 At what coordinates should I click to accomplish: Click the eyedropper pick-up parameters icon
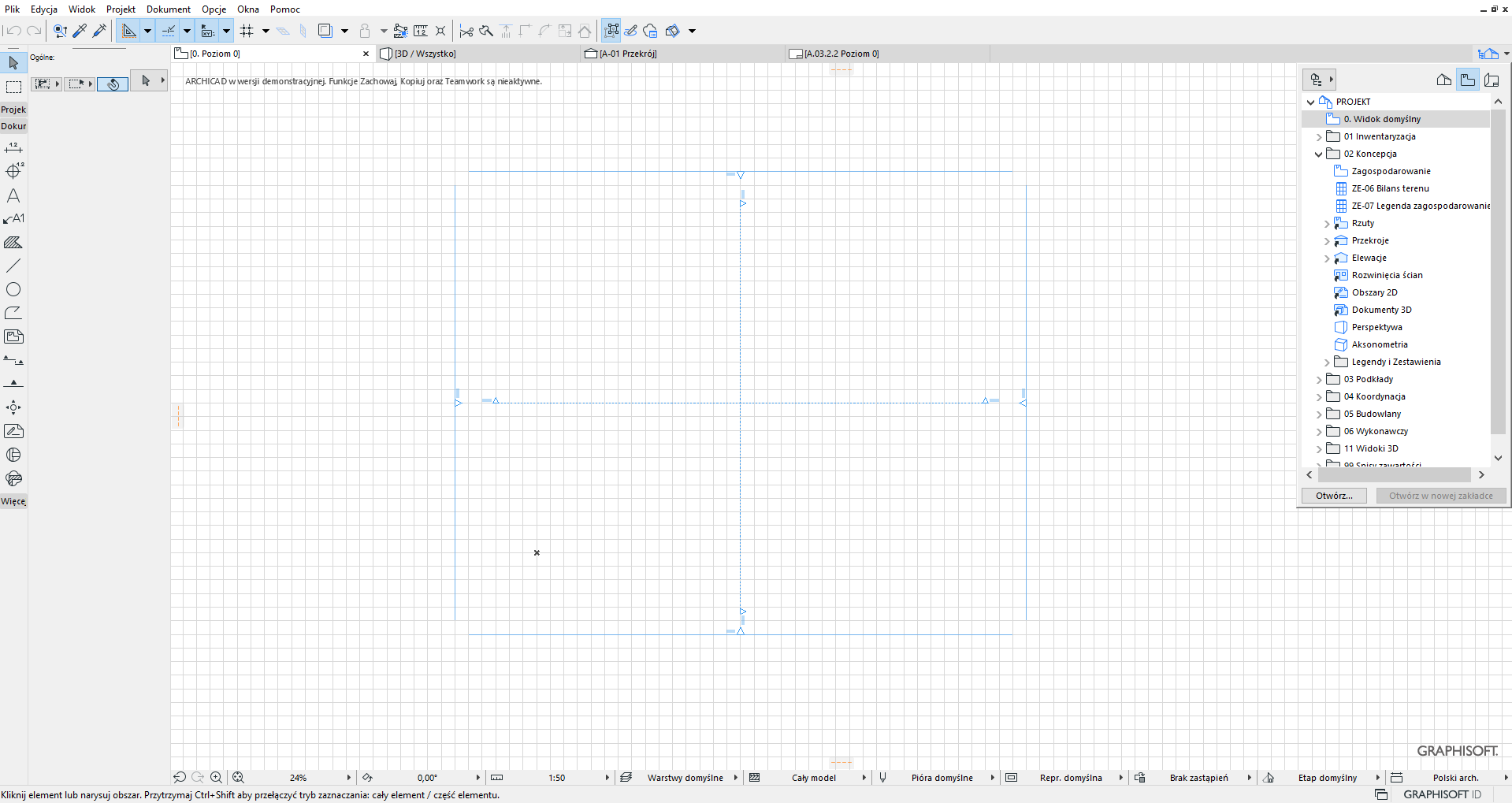point(80,31)
